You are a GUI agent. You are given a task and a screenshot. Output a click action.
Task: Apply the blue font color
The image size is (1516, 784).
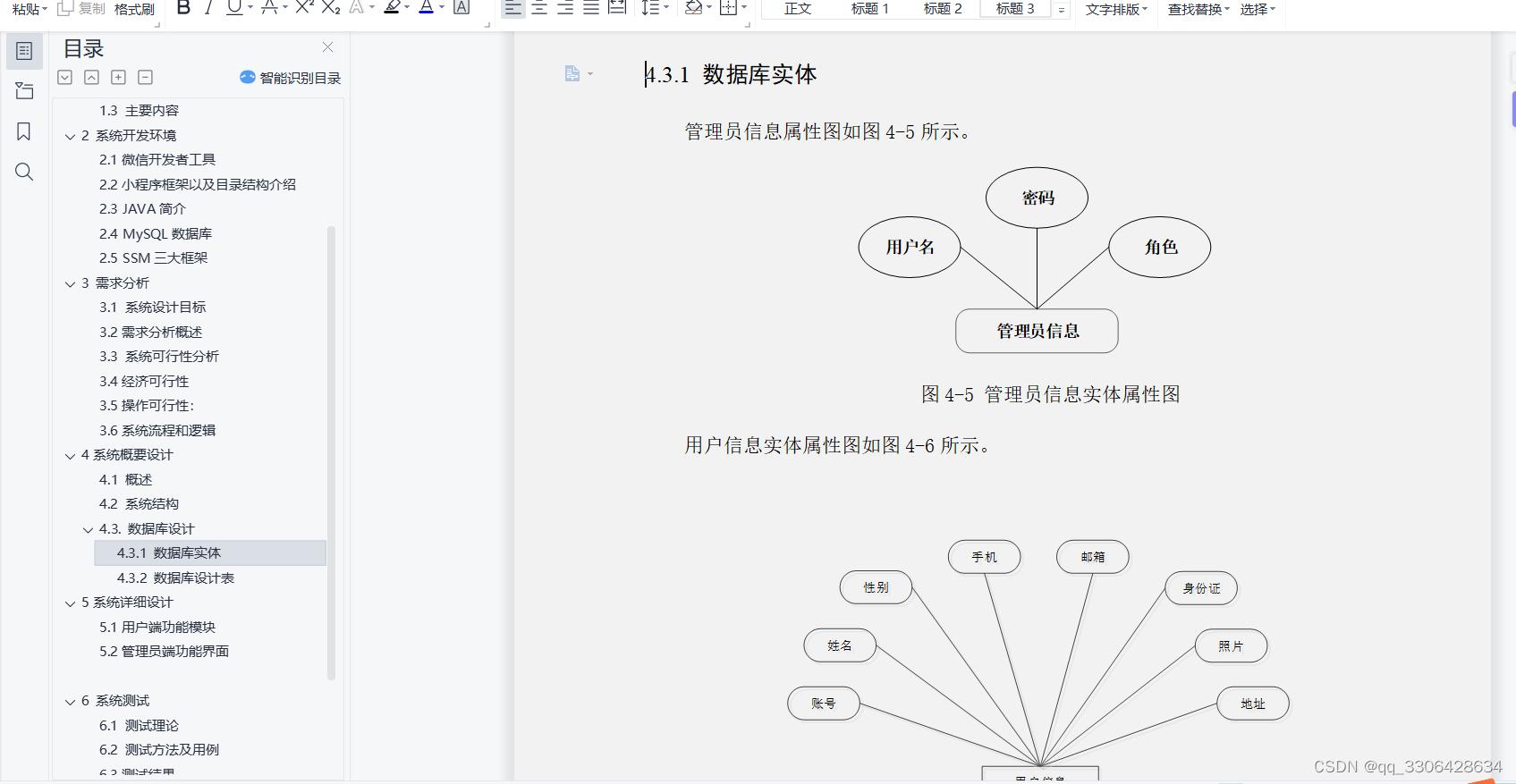[427, 8]
